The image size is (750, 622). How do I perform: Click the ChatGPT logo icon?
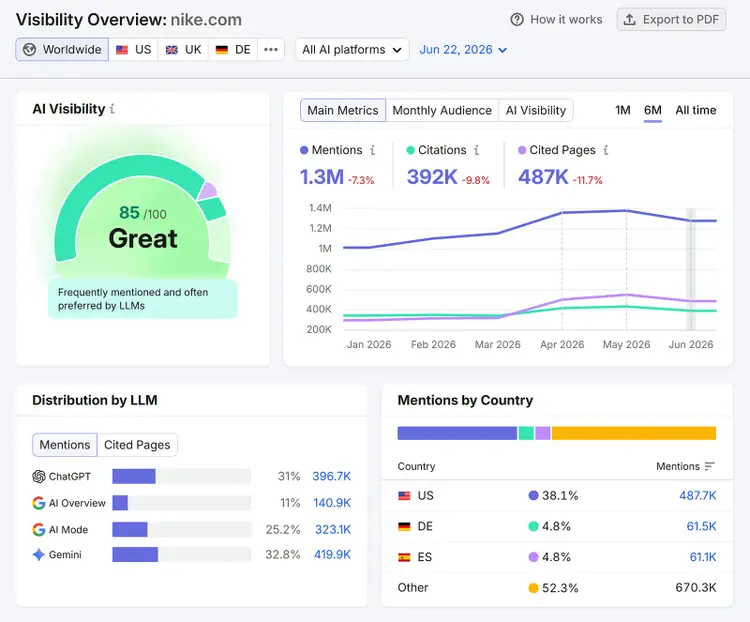[39, 477]
